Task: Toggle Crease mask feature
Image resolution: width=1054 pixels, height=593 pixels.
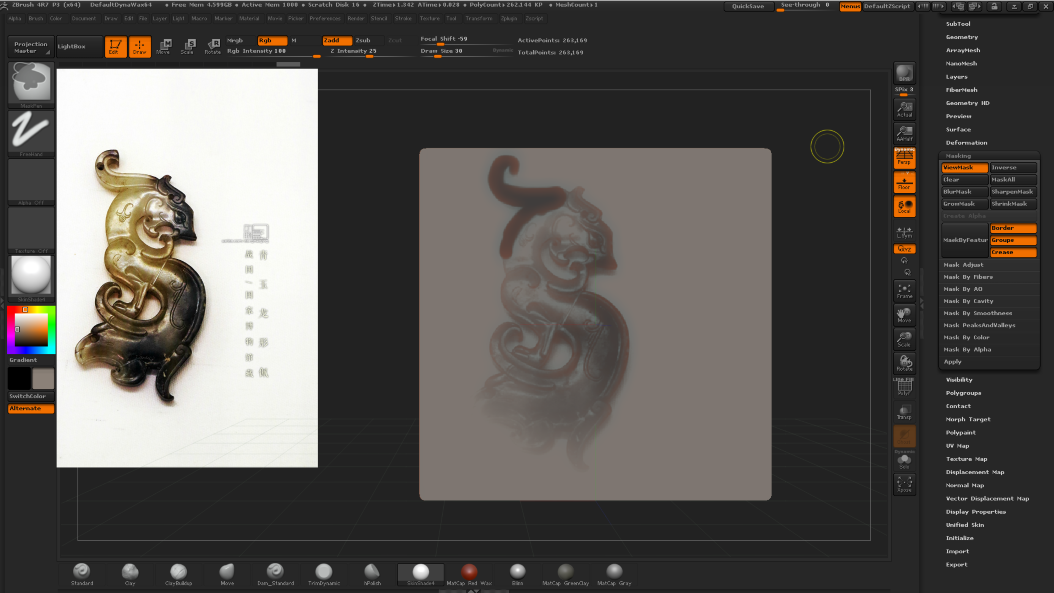Action: coord(1013,252)
